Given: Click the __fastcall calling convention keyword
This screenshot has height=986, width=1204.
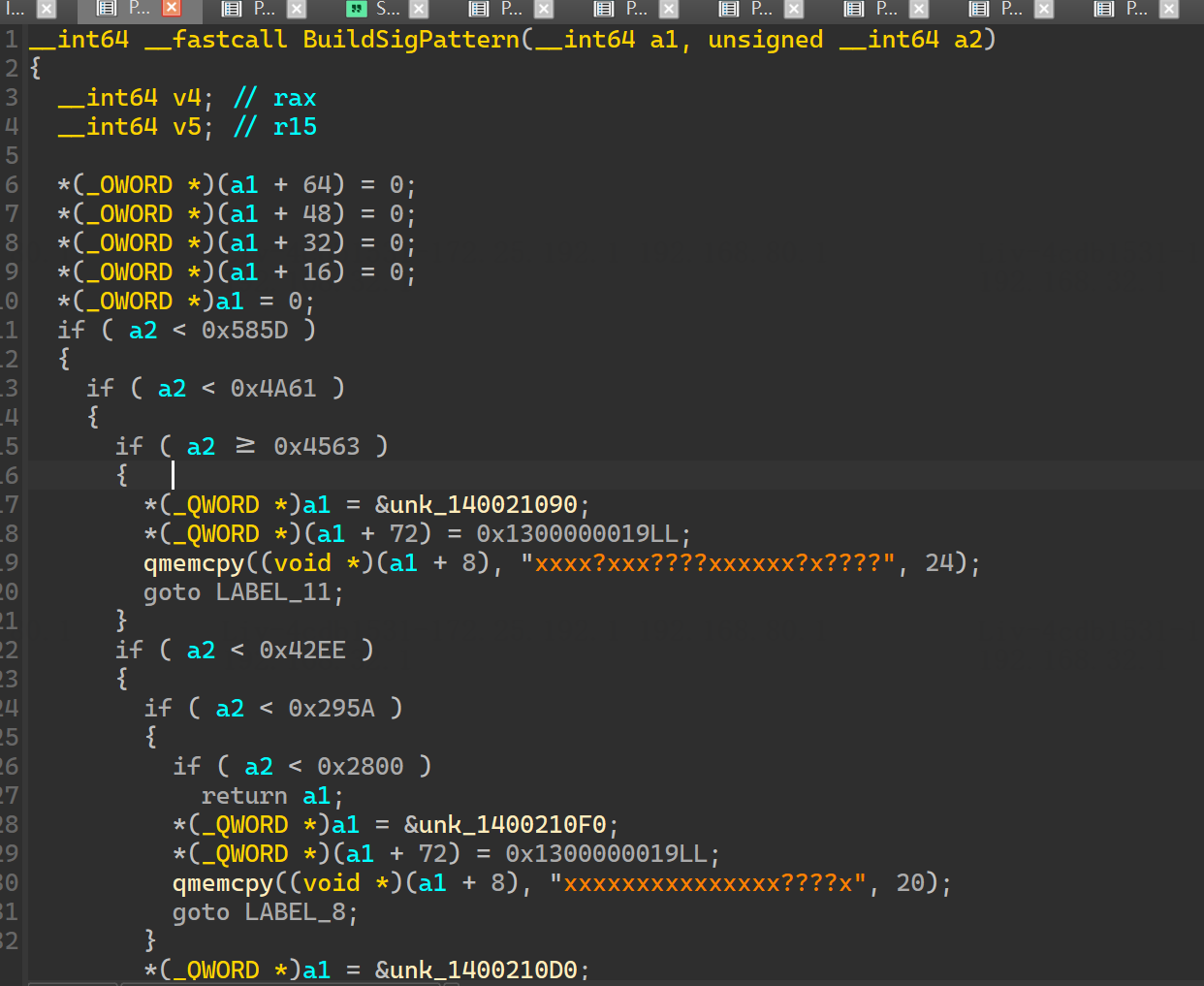Looking at the screenshot, I should click(x=215, y=40).
